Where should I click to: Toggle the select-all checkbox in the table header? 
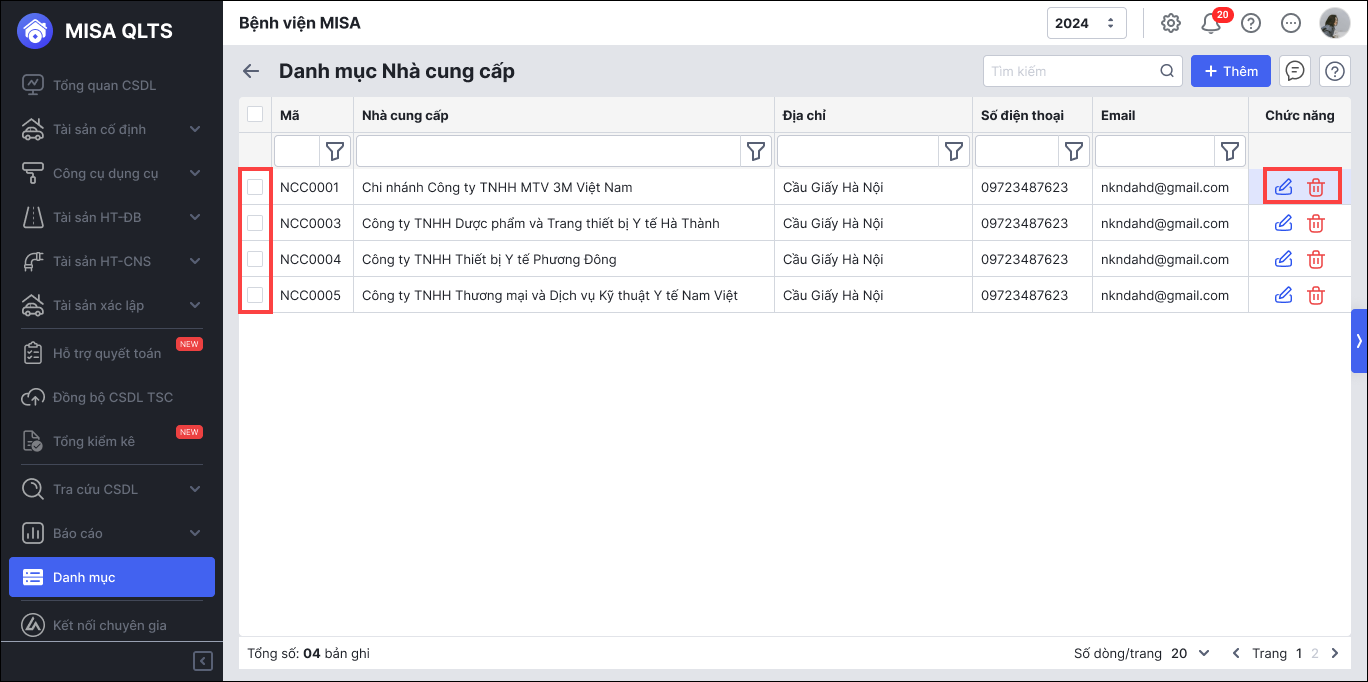(255, 115)
